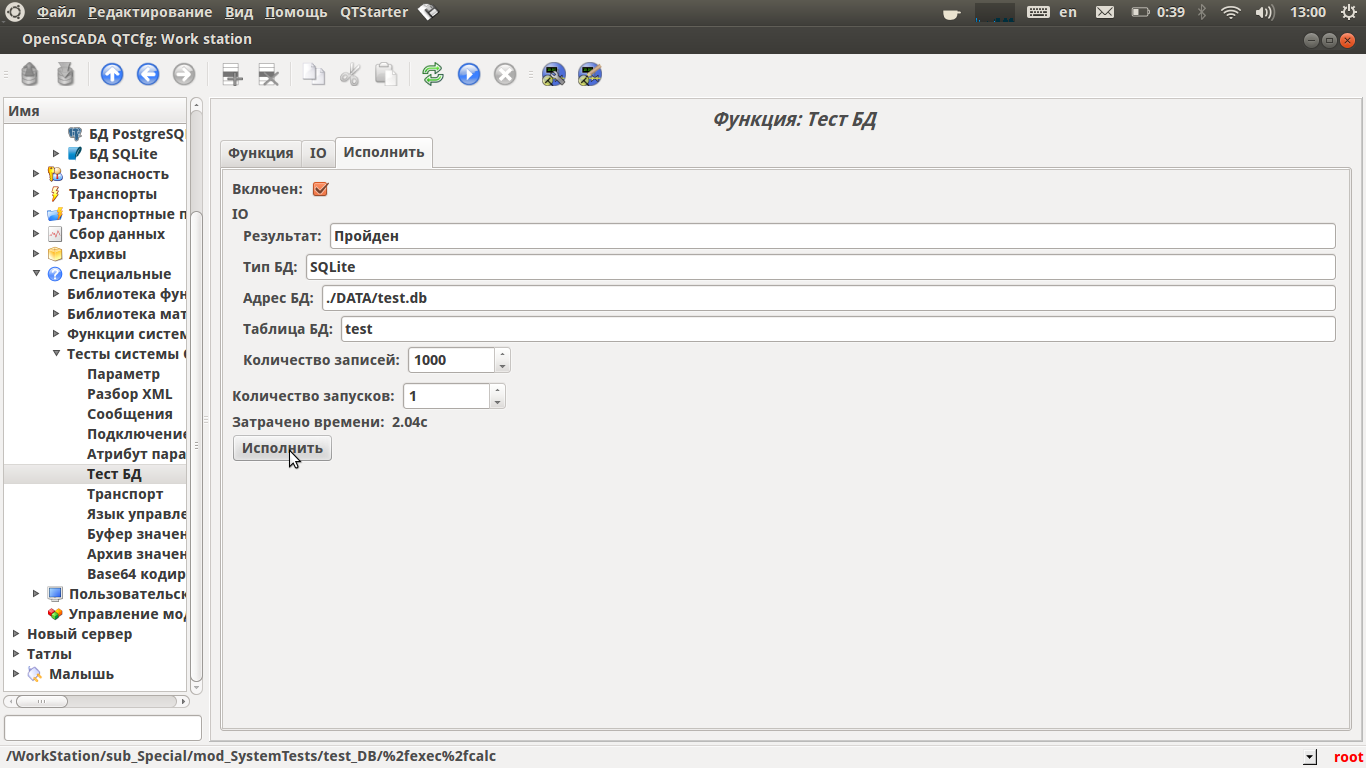Viewport: 1366px width, 768px height.
Task: Decrease Количество запусков with down arrow
Action: coord(497,402)
